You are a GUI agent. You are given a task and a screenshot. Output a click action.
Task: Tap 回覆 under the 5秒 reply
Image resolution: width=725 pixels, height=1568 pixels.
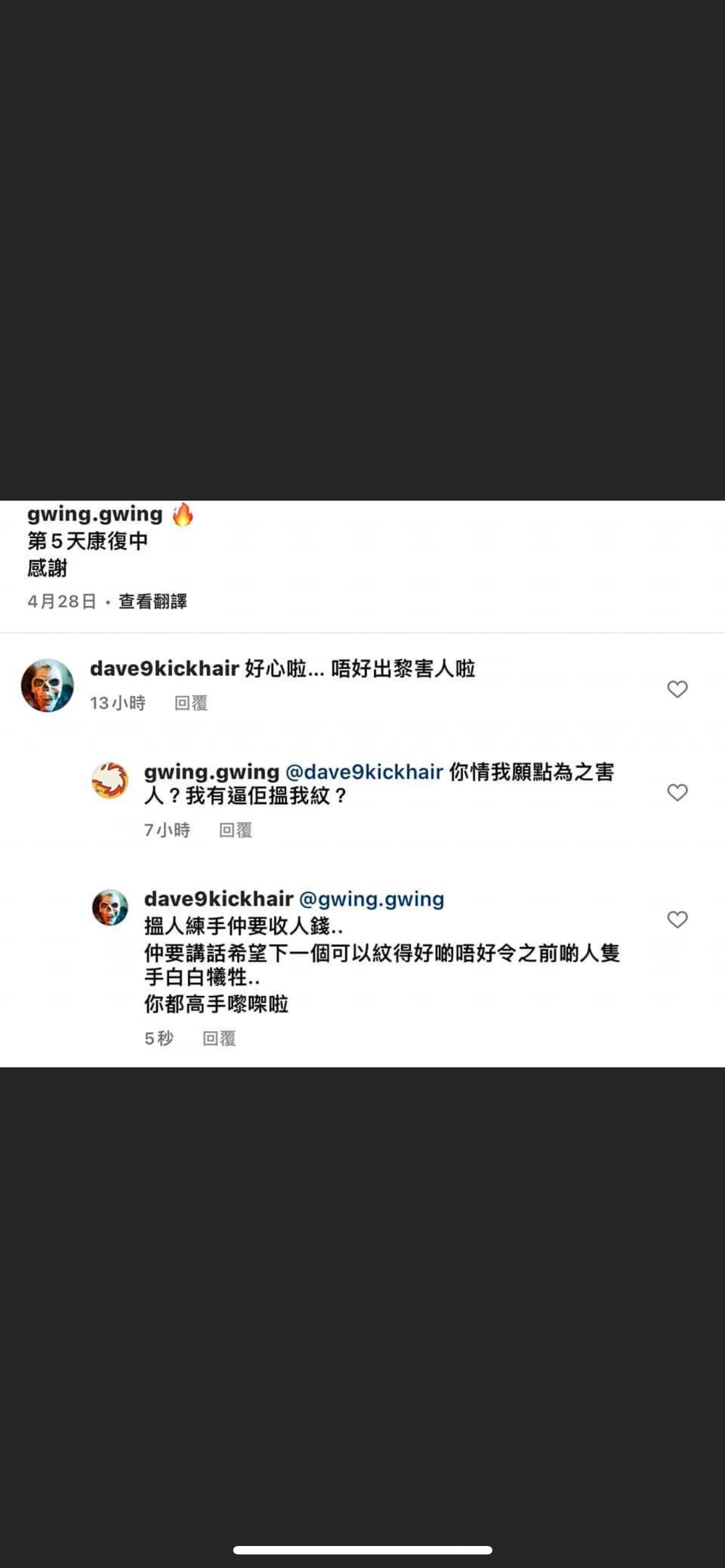[219, 1039]
